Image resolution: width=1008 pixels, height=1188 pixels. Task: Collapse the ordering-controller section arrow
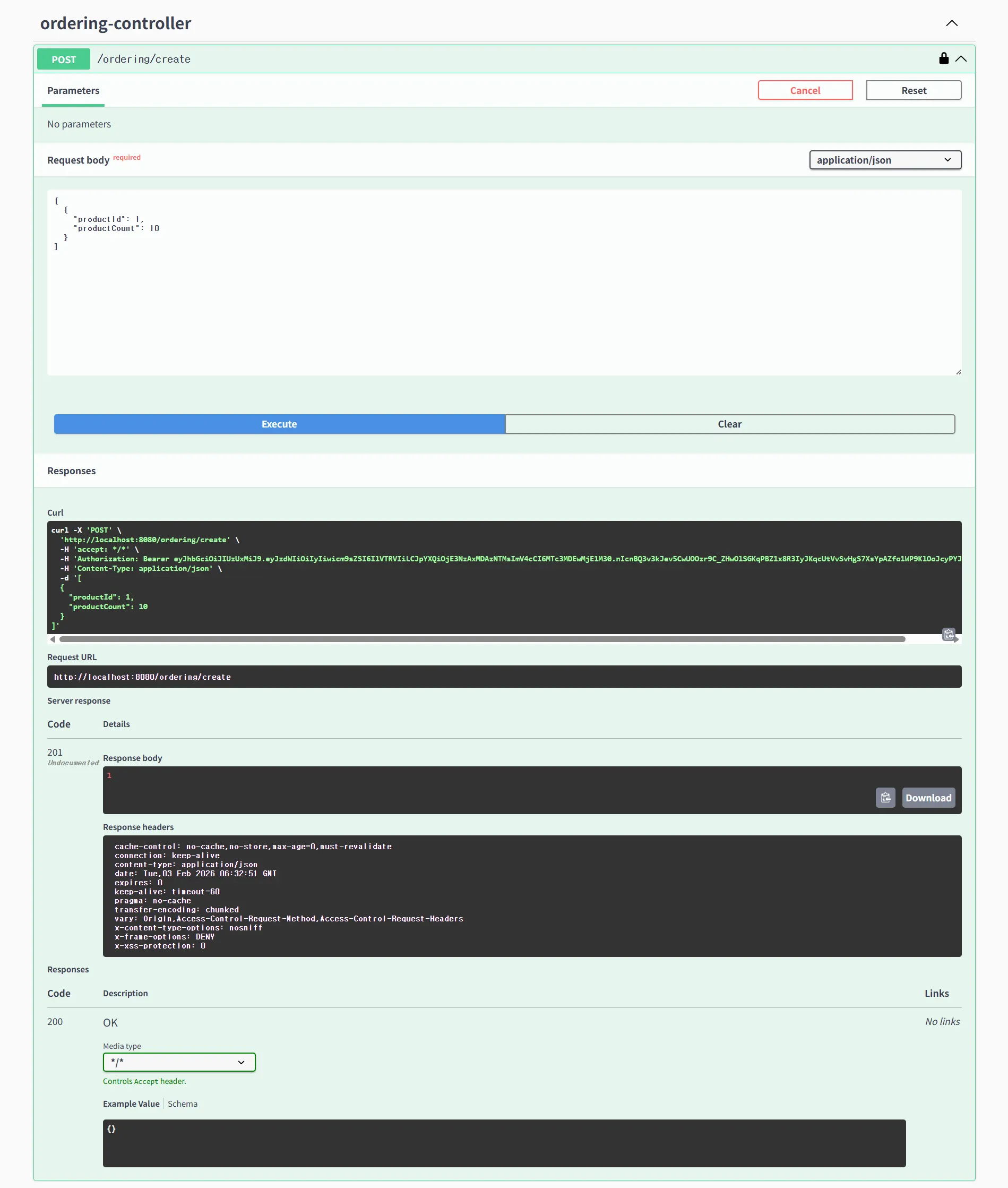click(951, 23)
